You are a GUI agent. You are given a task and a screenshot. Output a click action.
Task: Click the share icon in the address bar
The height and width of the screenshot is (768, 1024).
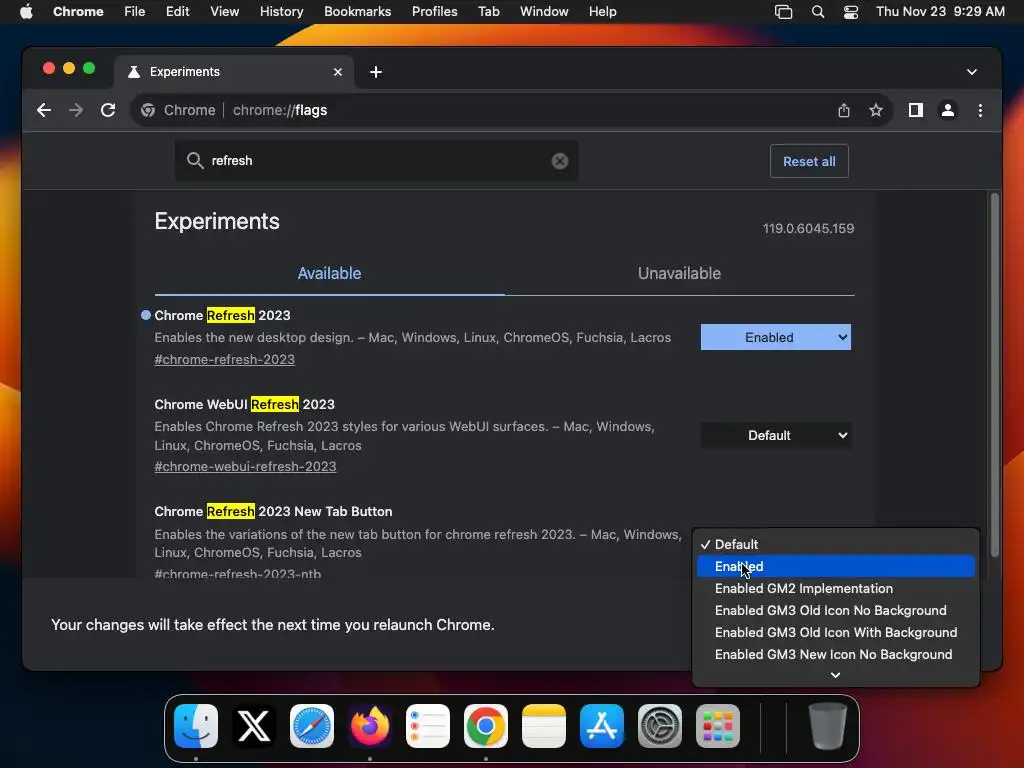[x=844, y=110]
